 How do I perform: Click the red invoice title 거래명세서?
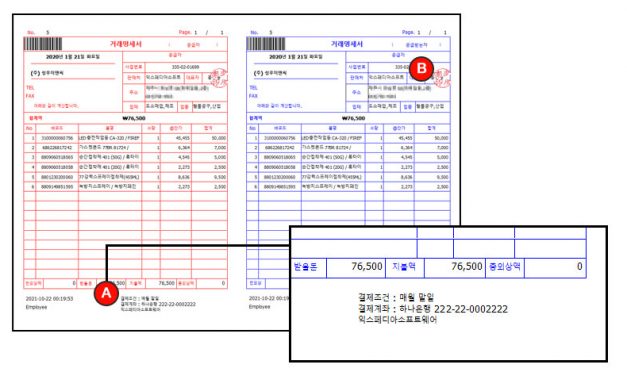[126, 44]
